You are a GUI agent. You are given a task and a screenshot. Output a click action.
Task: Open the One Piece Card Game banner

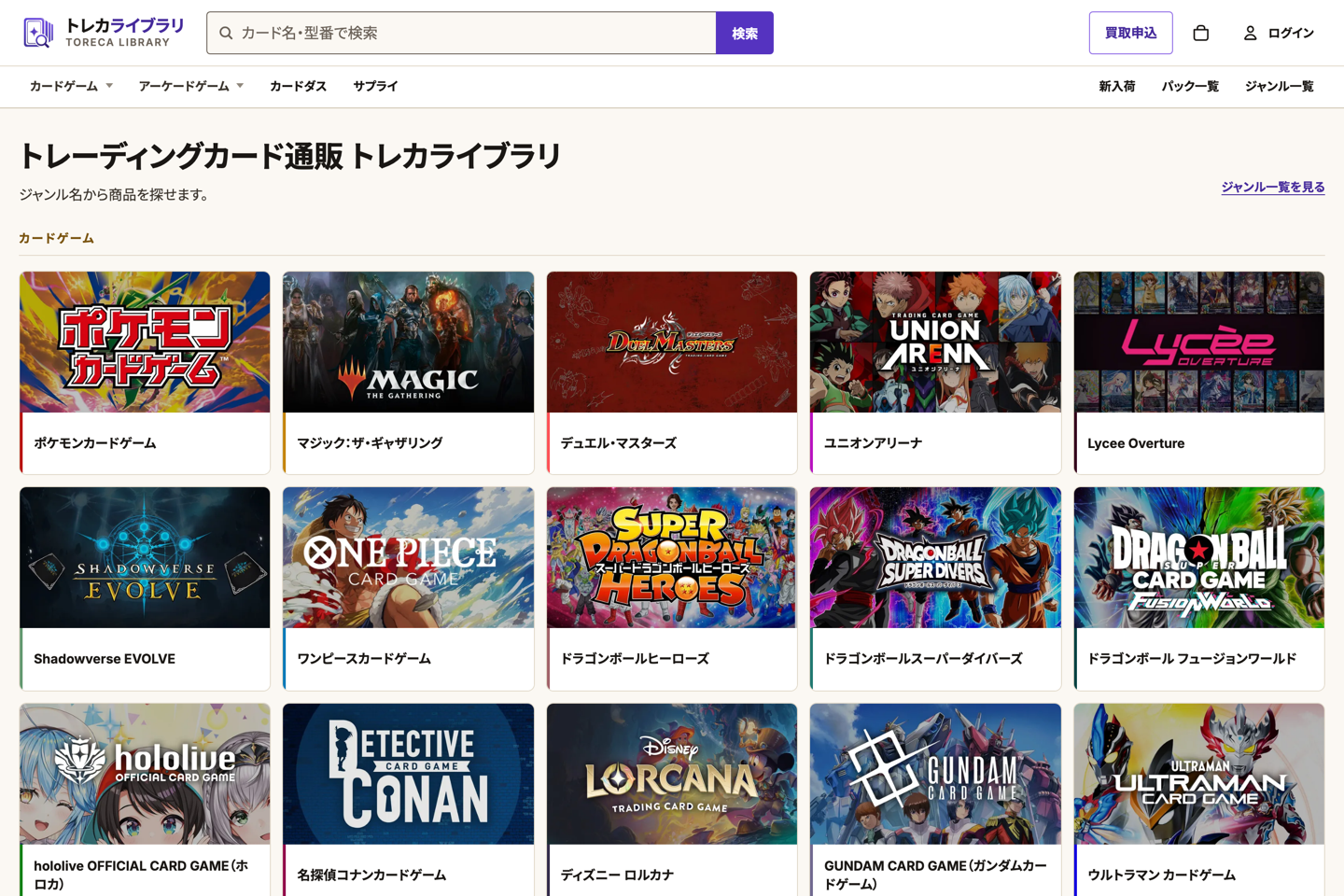coord(409,558)
